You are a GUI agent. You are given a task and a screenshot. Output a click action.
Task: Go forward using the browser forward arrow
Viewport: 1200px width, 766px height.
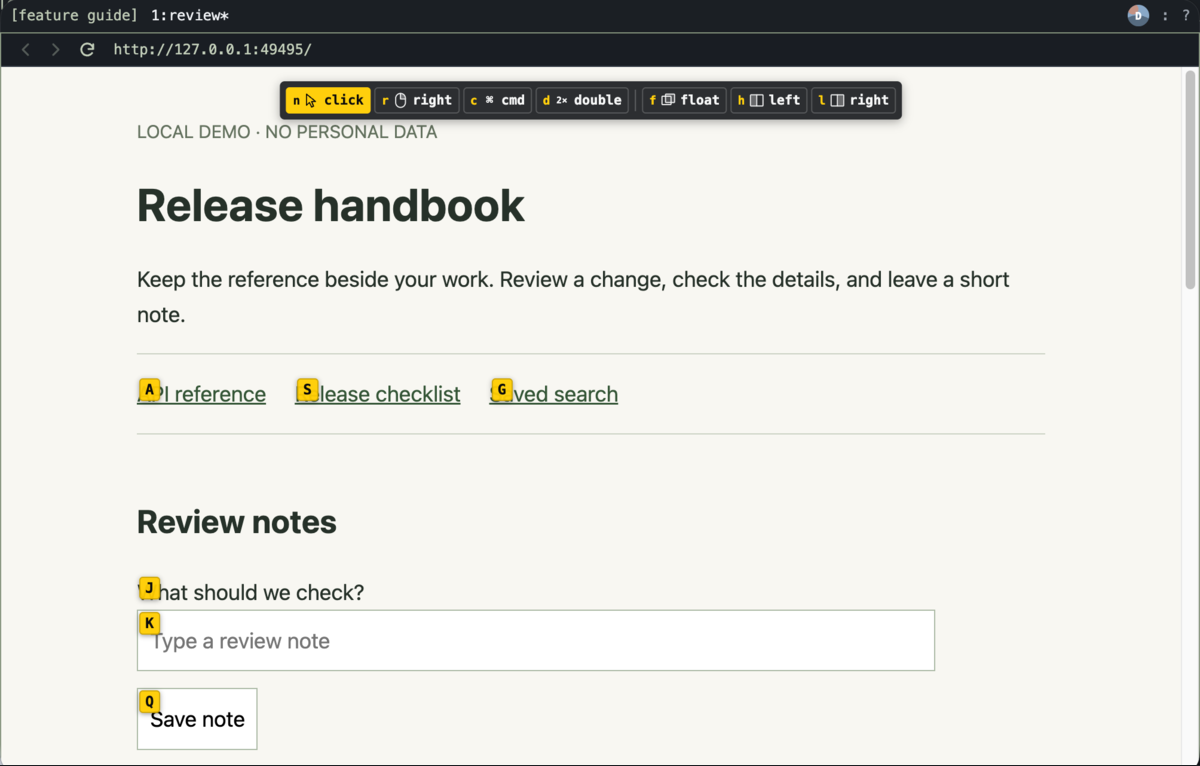[x=56, y=49]
